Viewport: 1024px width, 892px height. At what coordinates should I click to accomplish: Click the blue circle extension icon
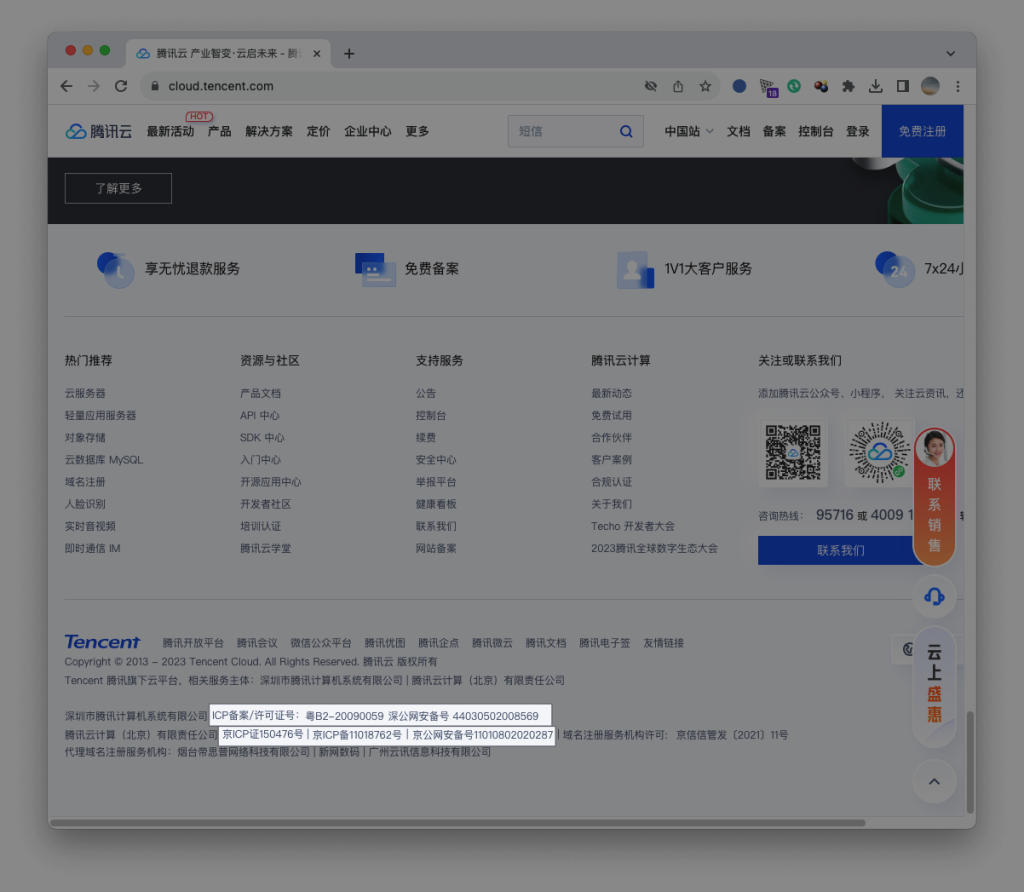739,86
